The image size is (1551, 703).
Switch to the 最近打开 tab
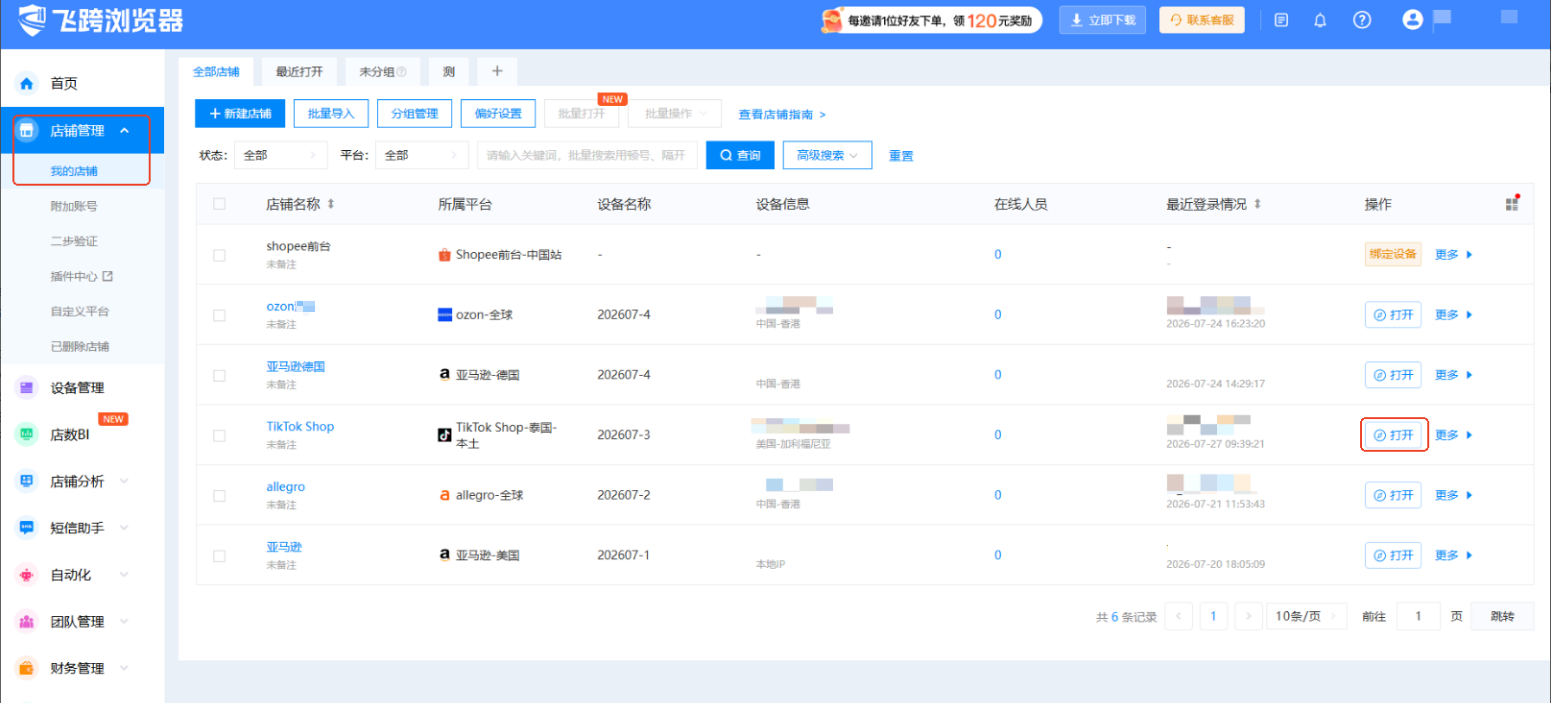click(299, 72)
